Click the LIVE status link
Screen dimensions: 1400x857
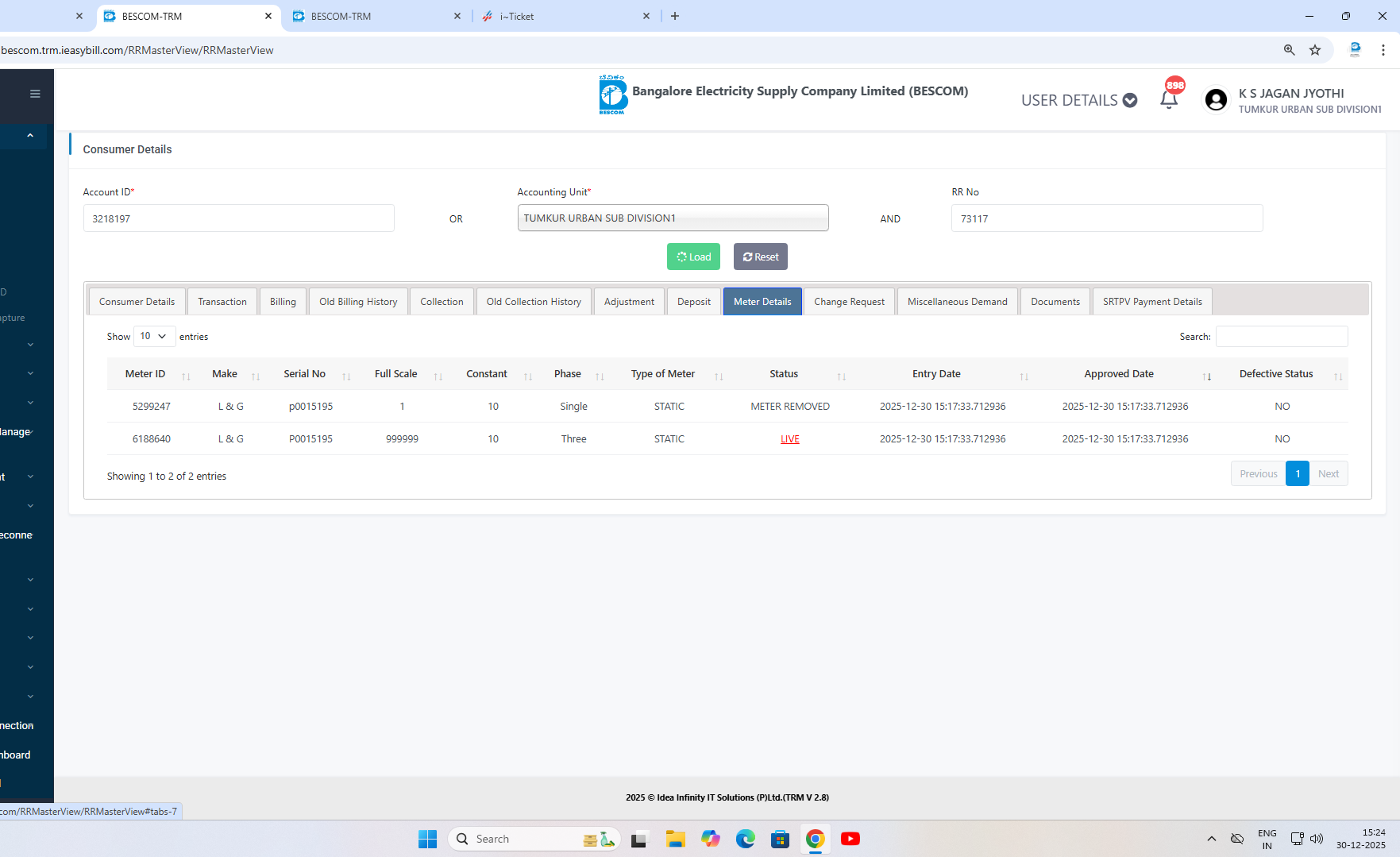(789, 439)
